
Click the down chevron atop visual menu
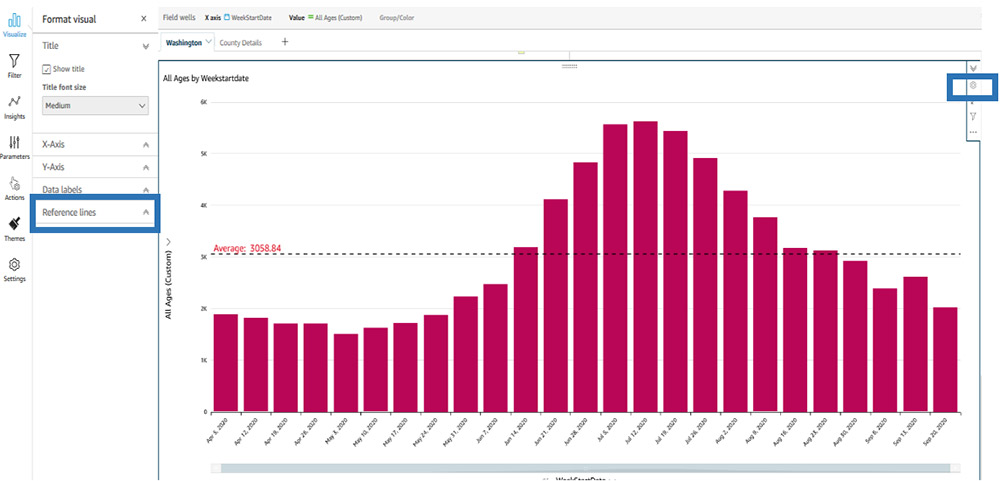973,68
